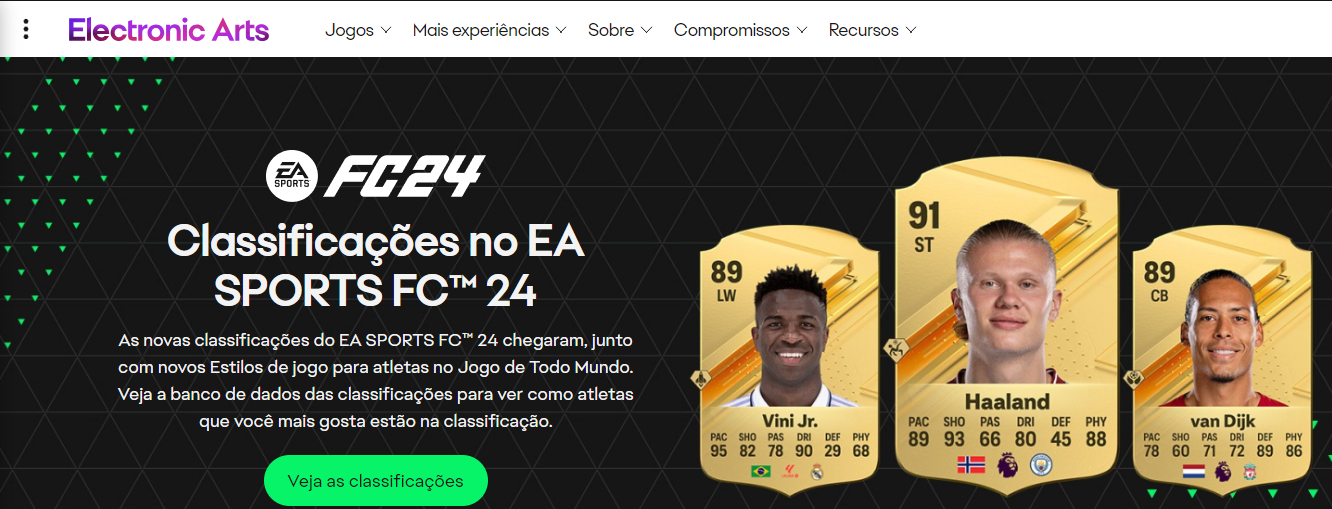Click the Manchester City badge on Haaland card
Viewport: 1332px width, 509px height.
(1042, 464)
